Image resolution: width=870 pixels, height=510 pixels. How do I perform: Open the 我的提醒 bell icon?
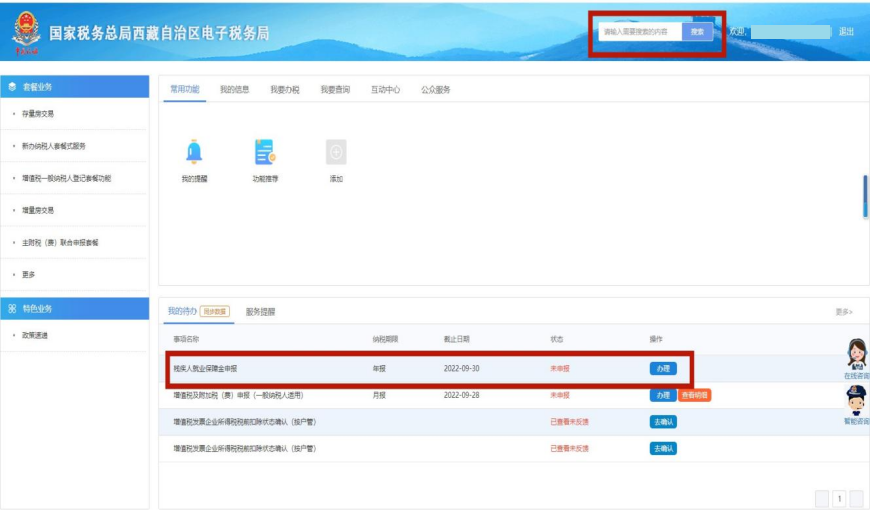[x=194, y=152]
